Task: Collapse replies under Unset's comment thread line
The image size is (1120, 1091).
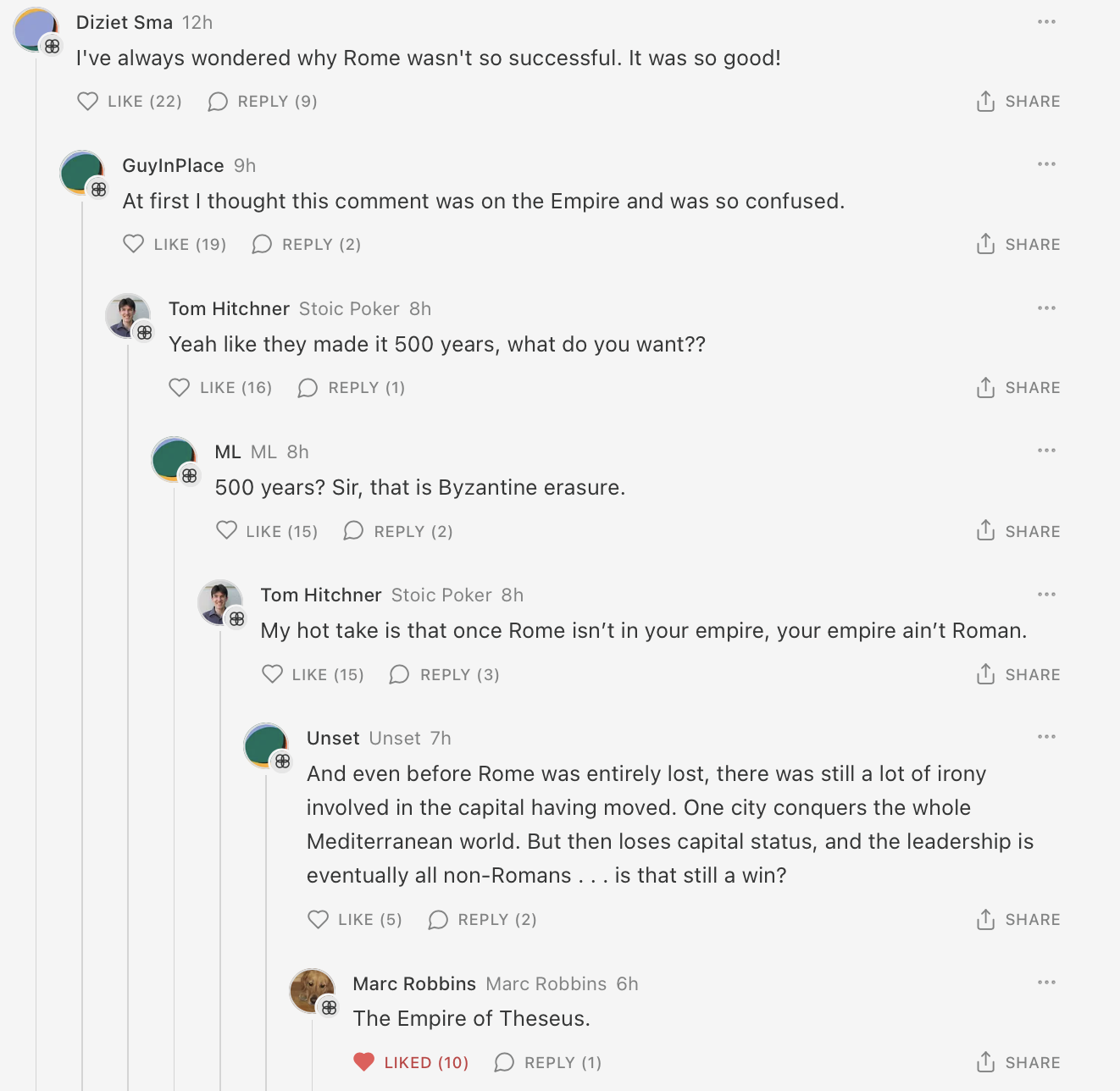Action: pos(266,932)
